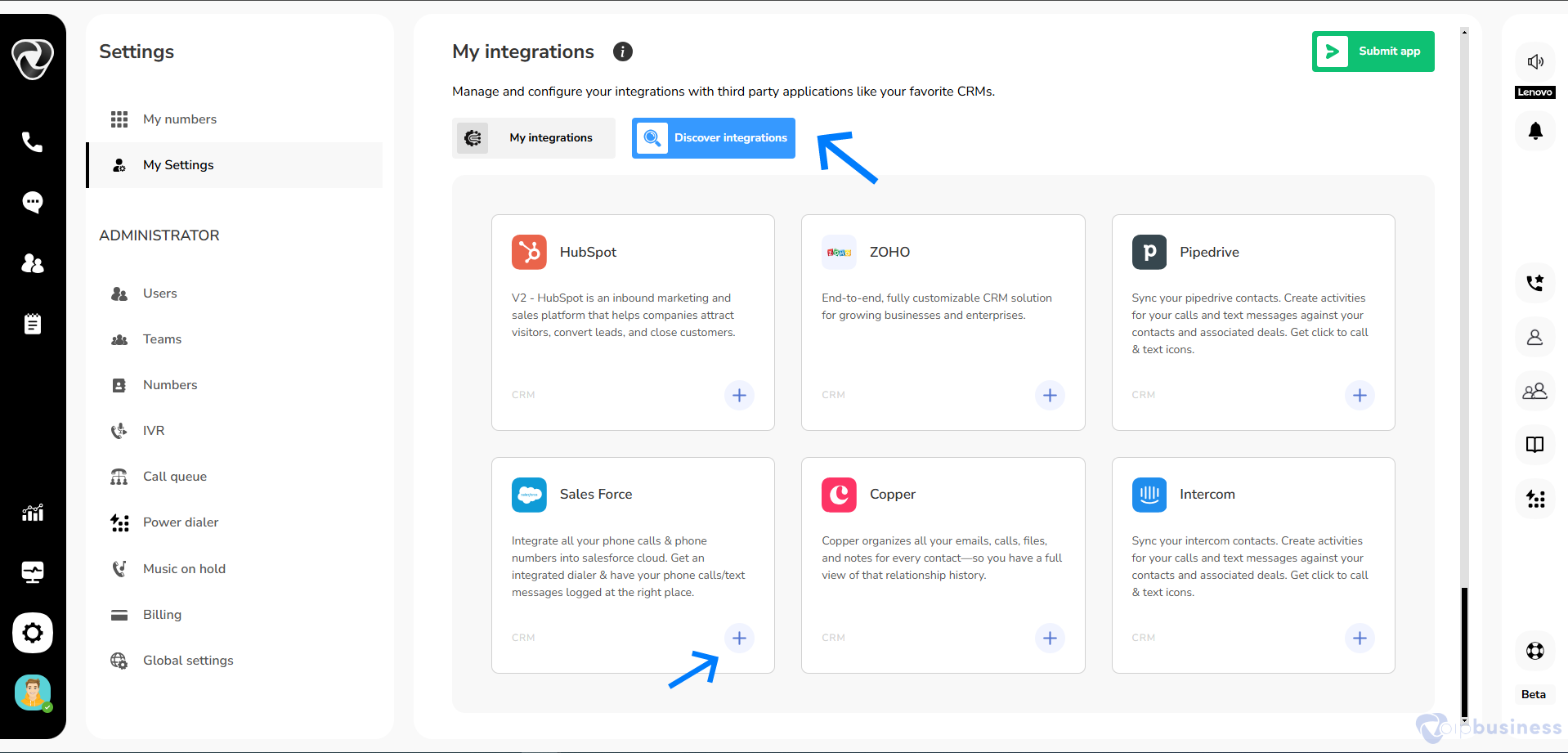Image resolution: width=1568 pixels, height=753 pixels.
Task: Switch to the Discover integrations tab
Action: 714,138
